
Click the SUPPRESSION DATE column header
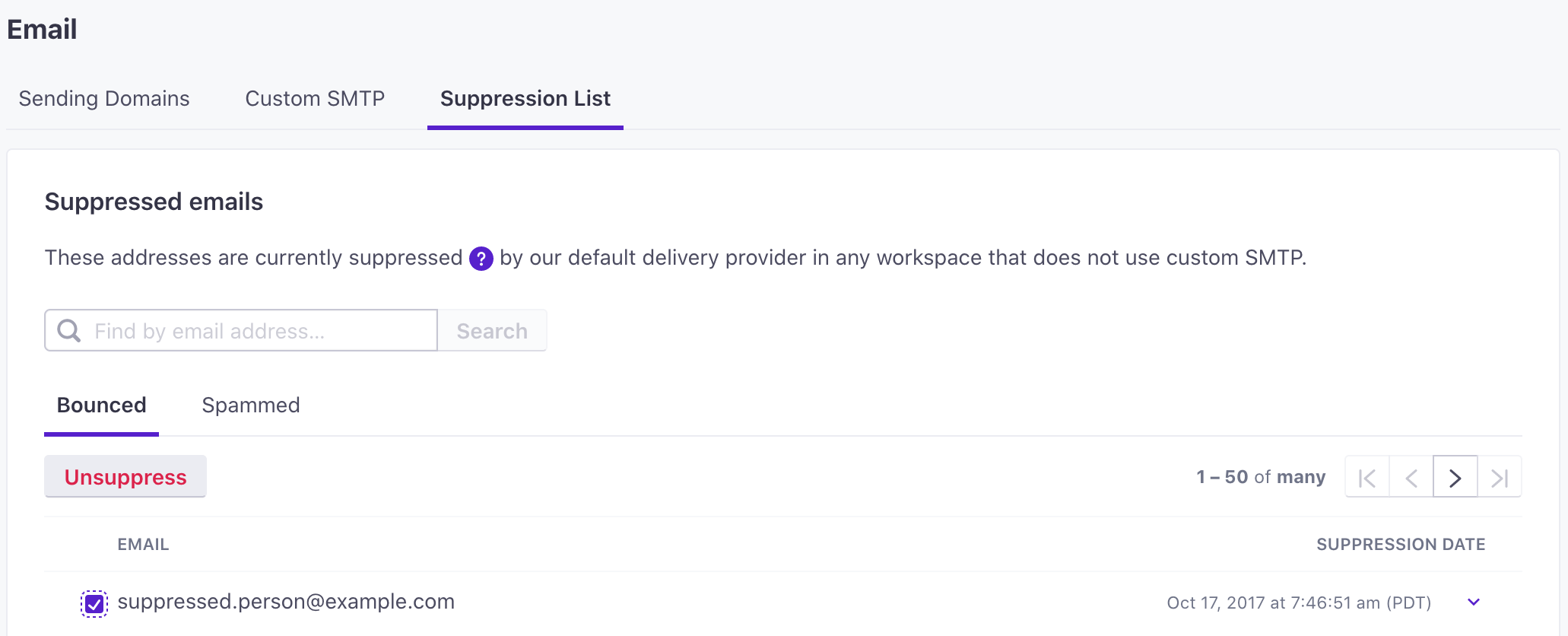pos(1401,545)
